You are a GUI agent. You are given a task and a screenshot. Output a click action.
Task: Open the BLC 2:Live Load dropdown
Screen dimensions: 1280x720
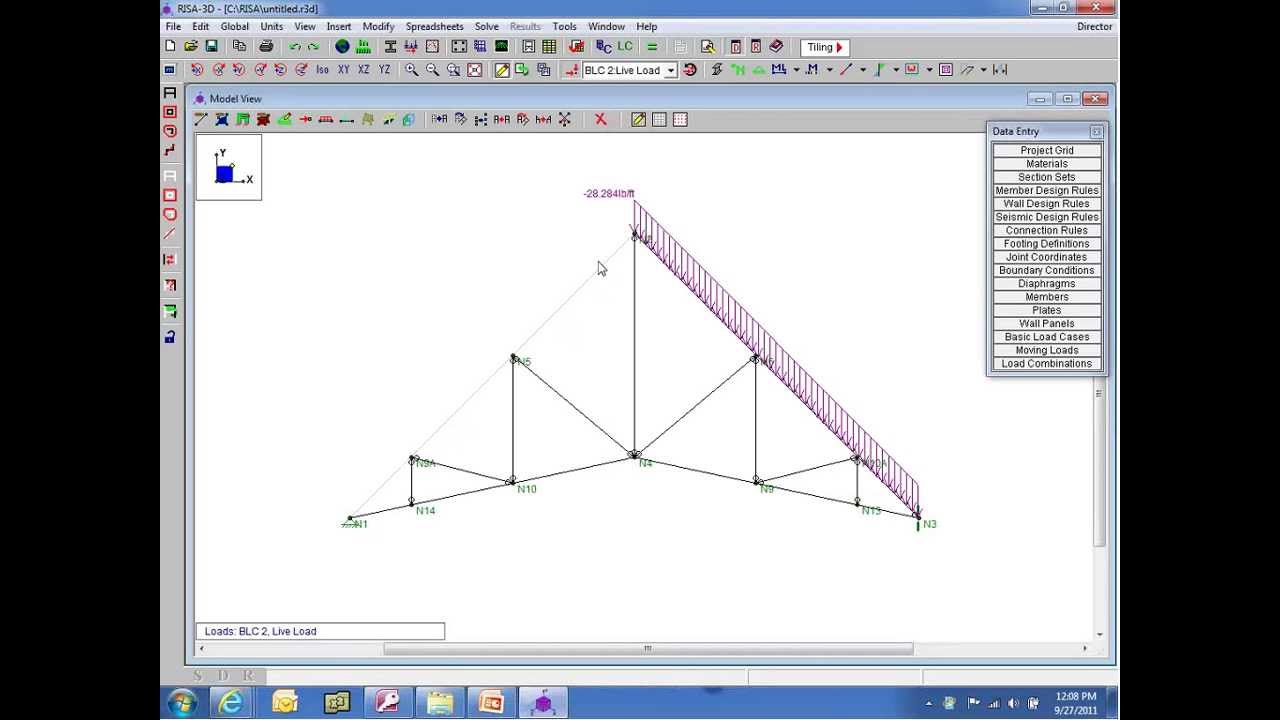(x=670, y=70)
